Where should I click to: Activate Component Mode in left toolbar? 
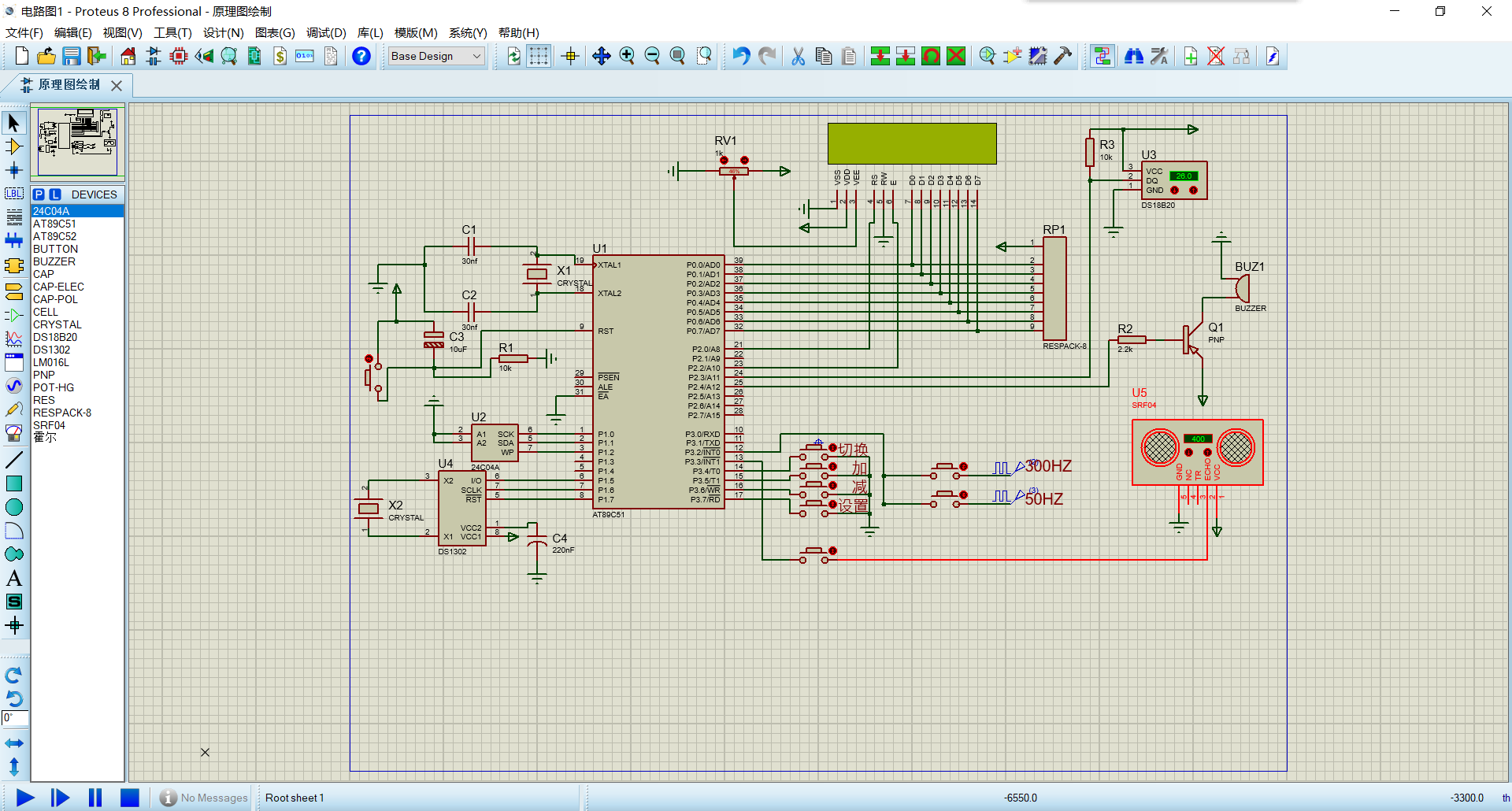pyautogui.click(x=14, y=146)
